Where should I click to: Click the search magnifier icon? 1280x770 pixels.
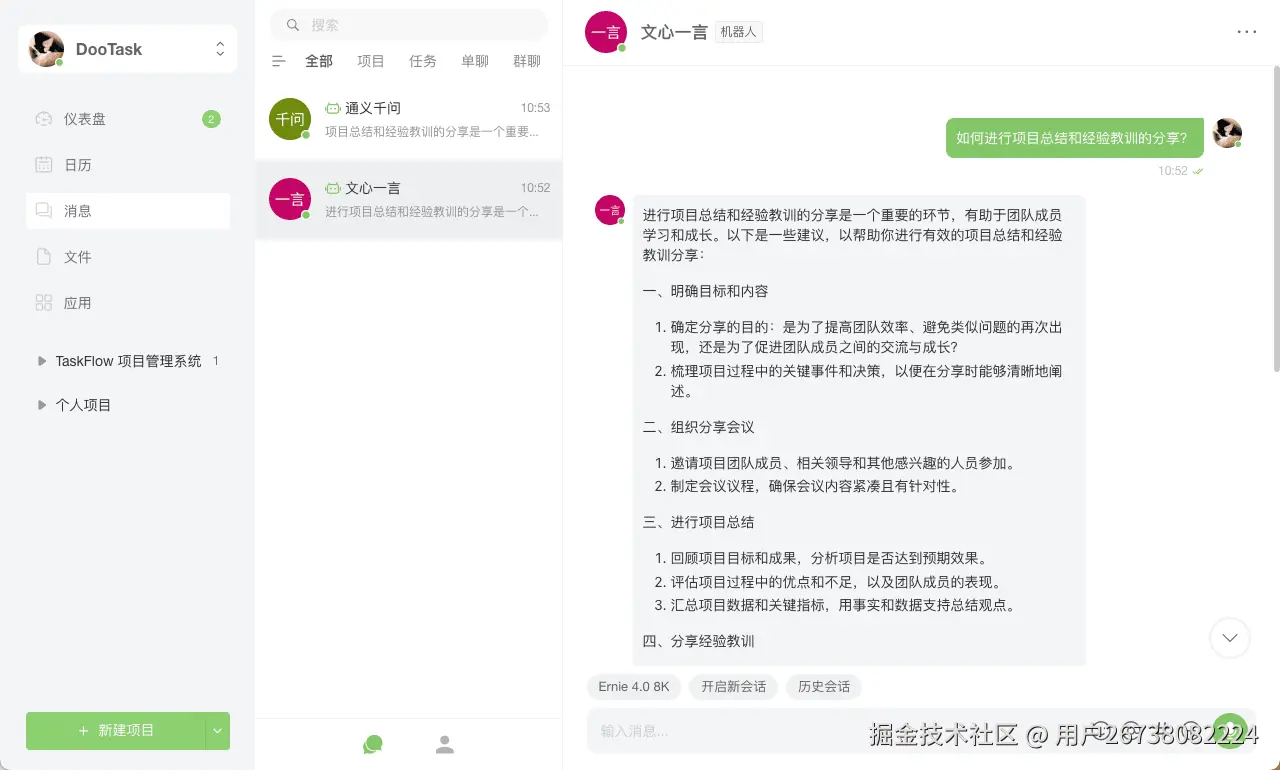pyautogui.click(x=292, y=25)
